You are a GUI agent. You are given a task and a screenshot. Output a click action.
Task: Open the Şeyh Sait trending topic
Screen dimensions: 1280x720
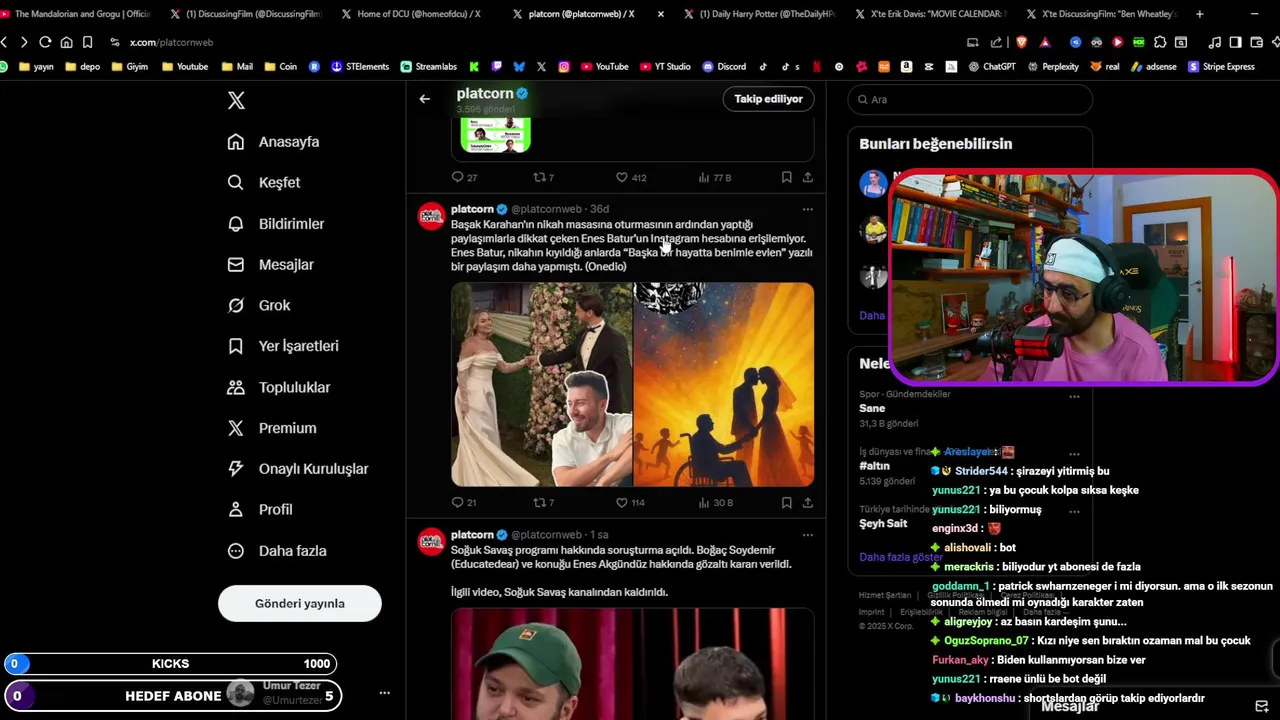pos(883,523)
